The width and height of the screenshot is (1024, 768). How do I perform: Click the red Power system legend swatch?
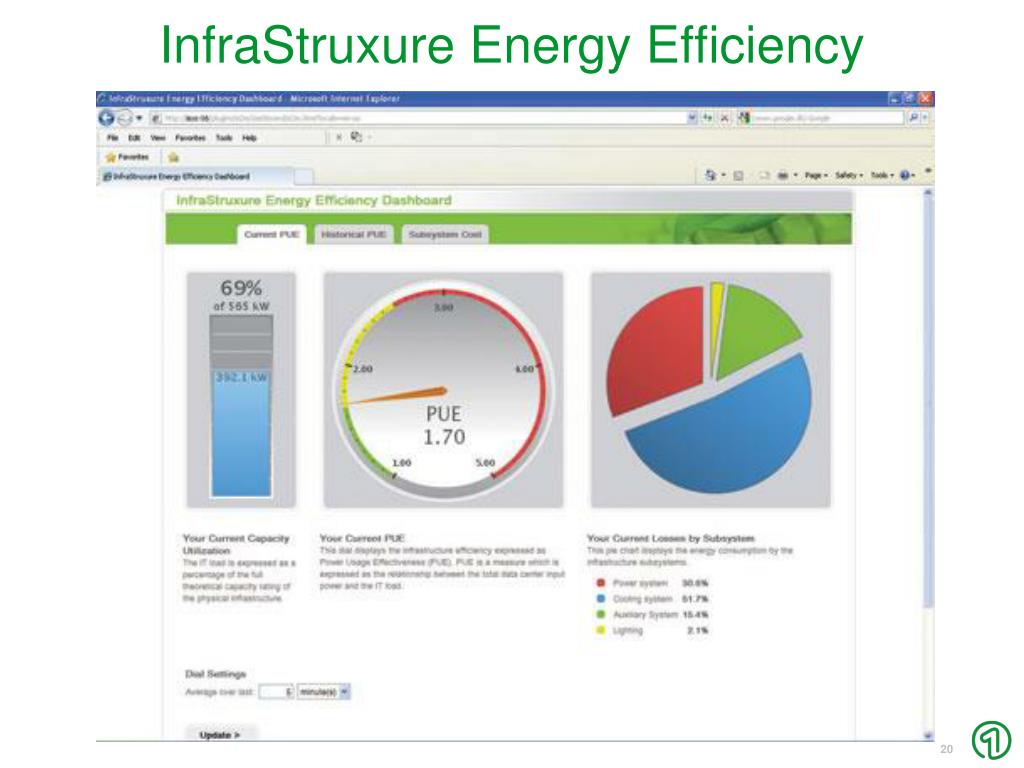601,583
